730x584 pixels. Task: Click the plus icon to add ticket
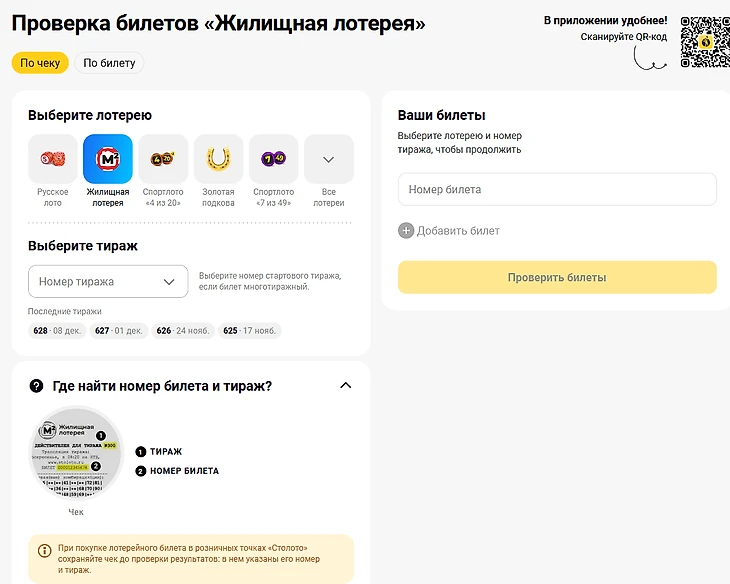click(x=406, y=231)
